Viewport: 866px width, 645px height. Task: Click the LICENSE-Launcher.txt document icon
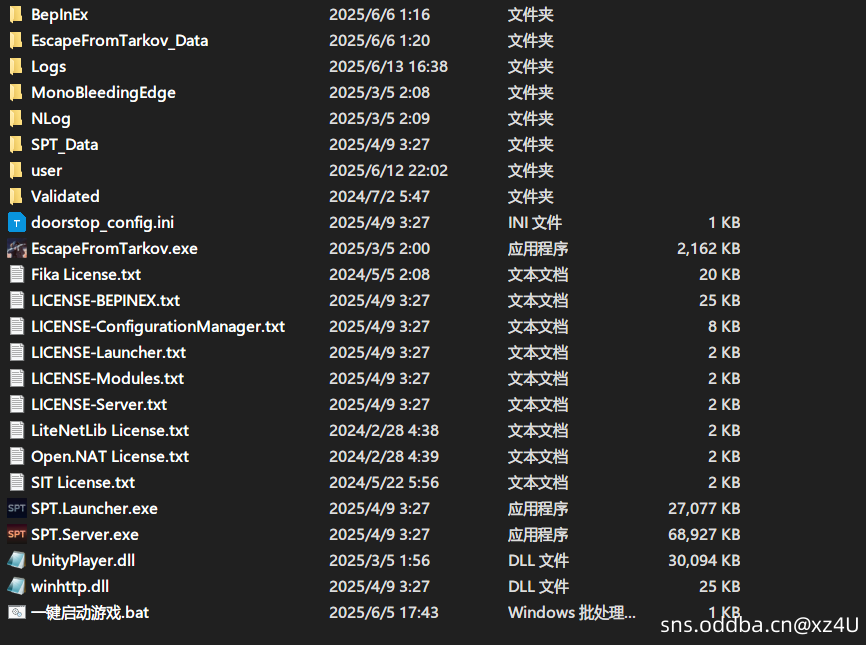click(x=17, y=352)
